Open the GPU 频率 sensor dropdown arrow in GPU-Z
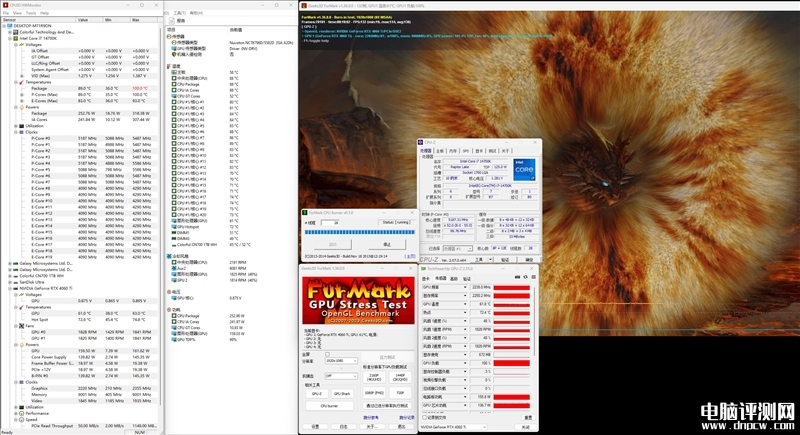800x435 pixels. tap(465, 287)
